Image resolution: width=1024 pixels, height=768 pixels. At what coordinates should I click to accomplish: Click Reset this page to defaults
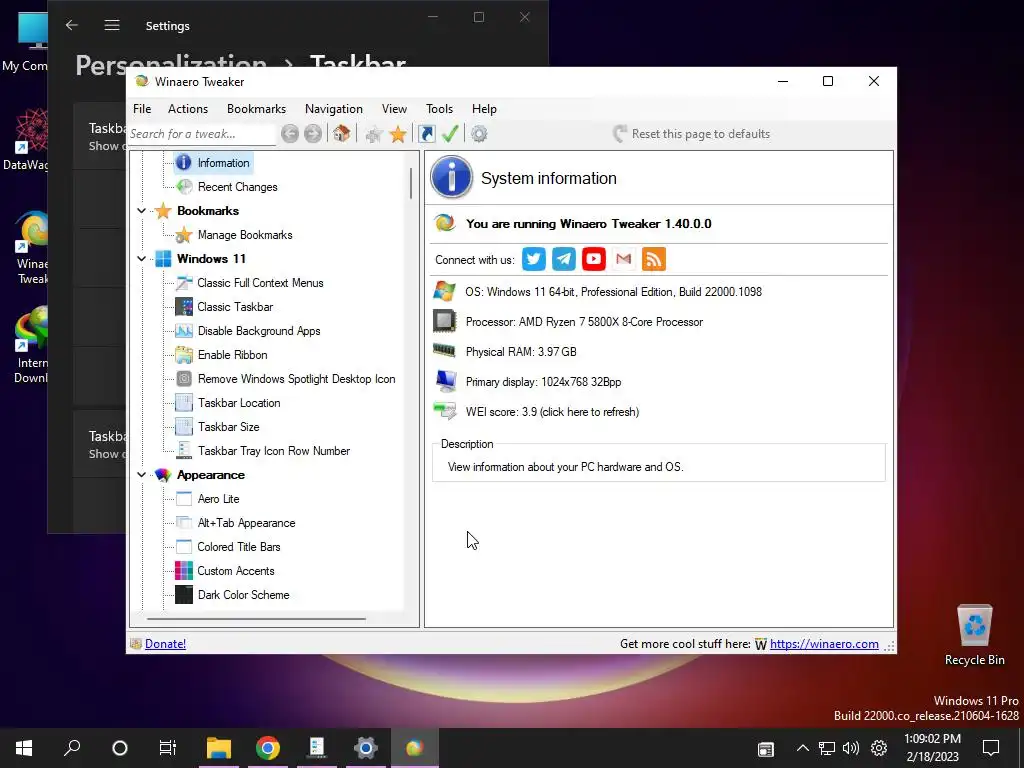[x=692, y=134]
